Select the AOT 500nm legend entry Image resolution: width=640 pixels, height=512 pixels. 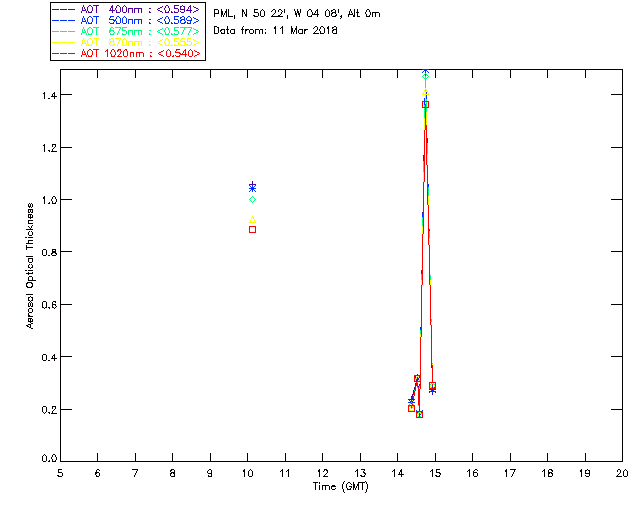click(126, 20)
